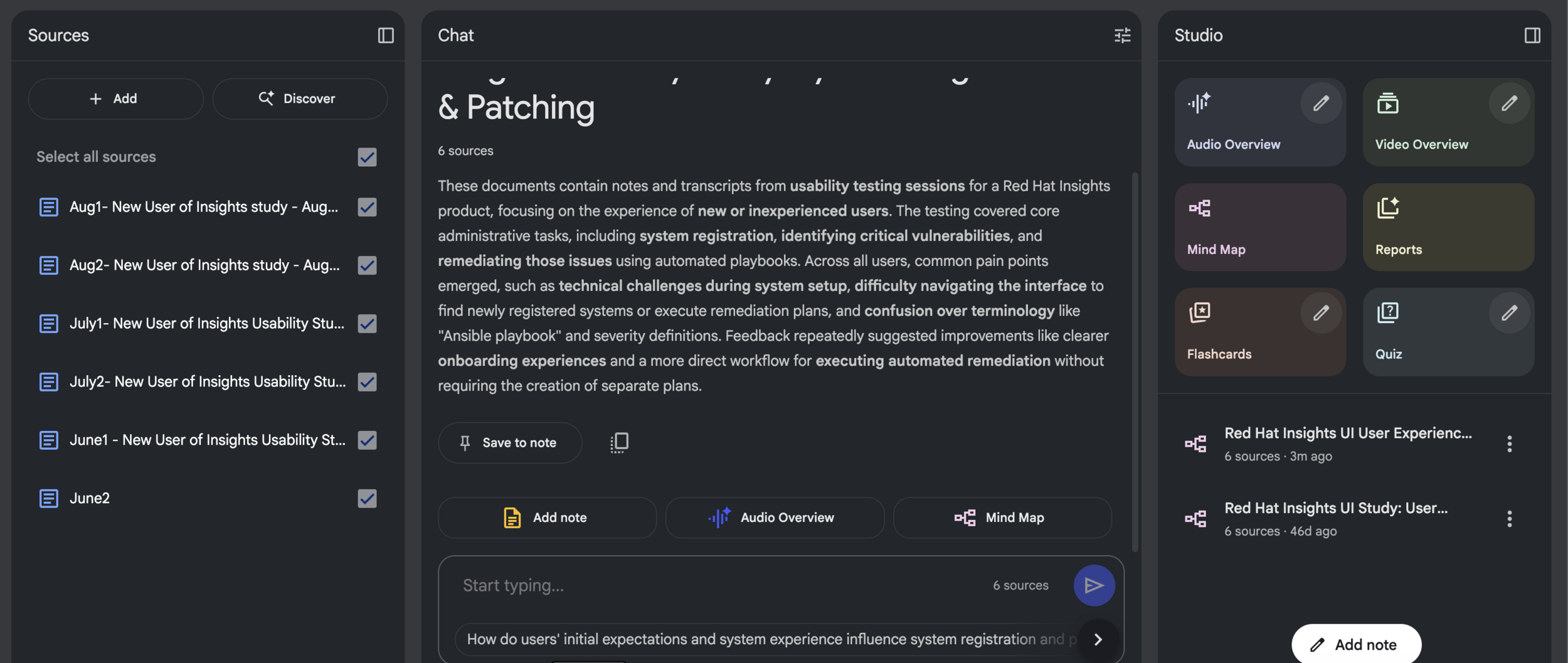
Task: Collapse the Sources panel
Action: point(386,35)
